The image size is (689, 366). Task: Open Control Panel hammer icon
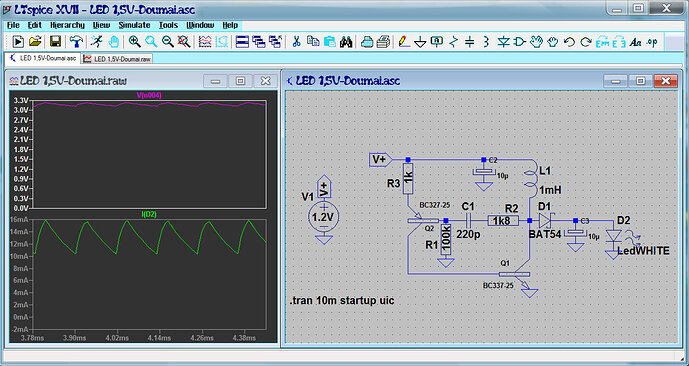point(76,42)
